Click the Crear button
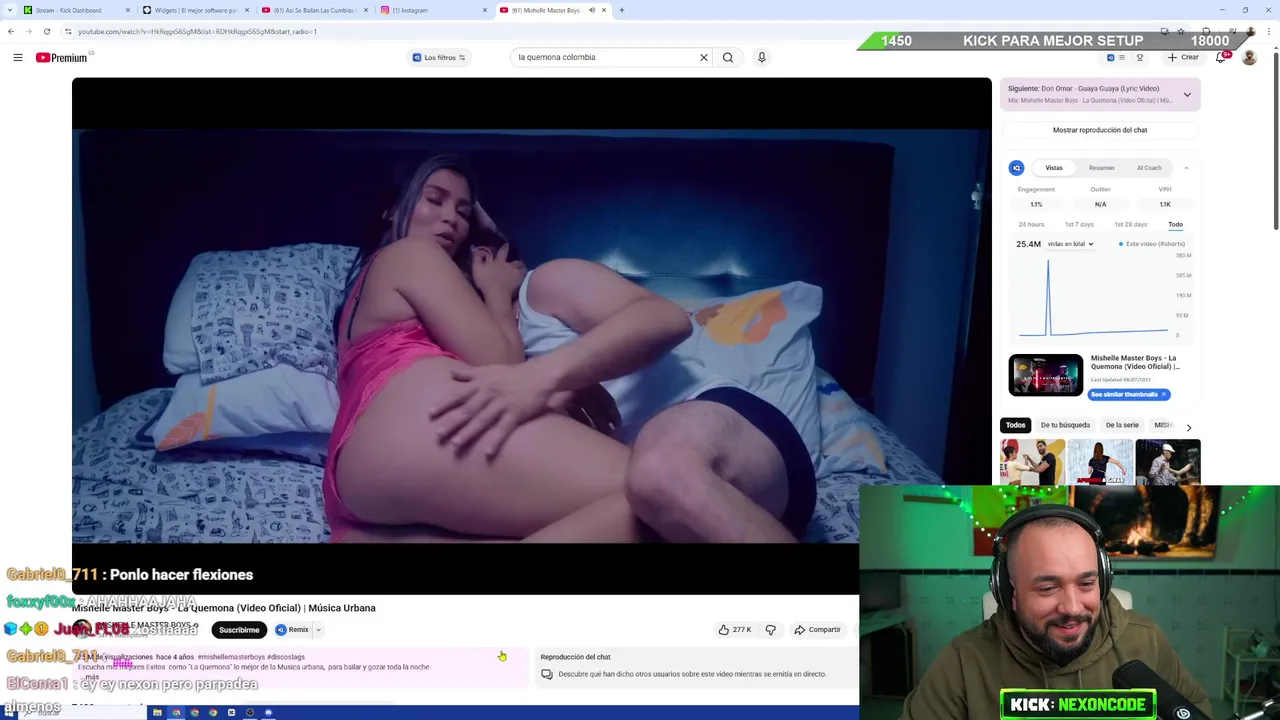The height and width of the screenshot is (720, 1280). pos(1182,57)
